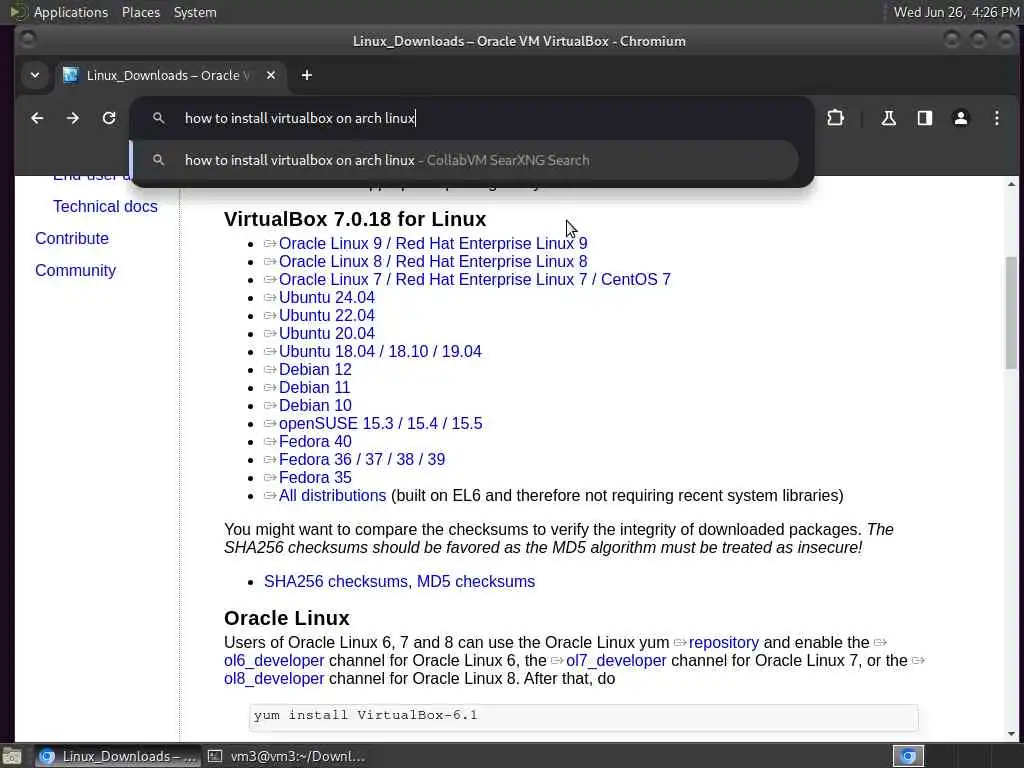The width and height of the screenshot is (1024, 768).
Task: Download the Ubuntu 22.04 package
Action: coord(327,315)
